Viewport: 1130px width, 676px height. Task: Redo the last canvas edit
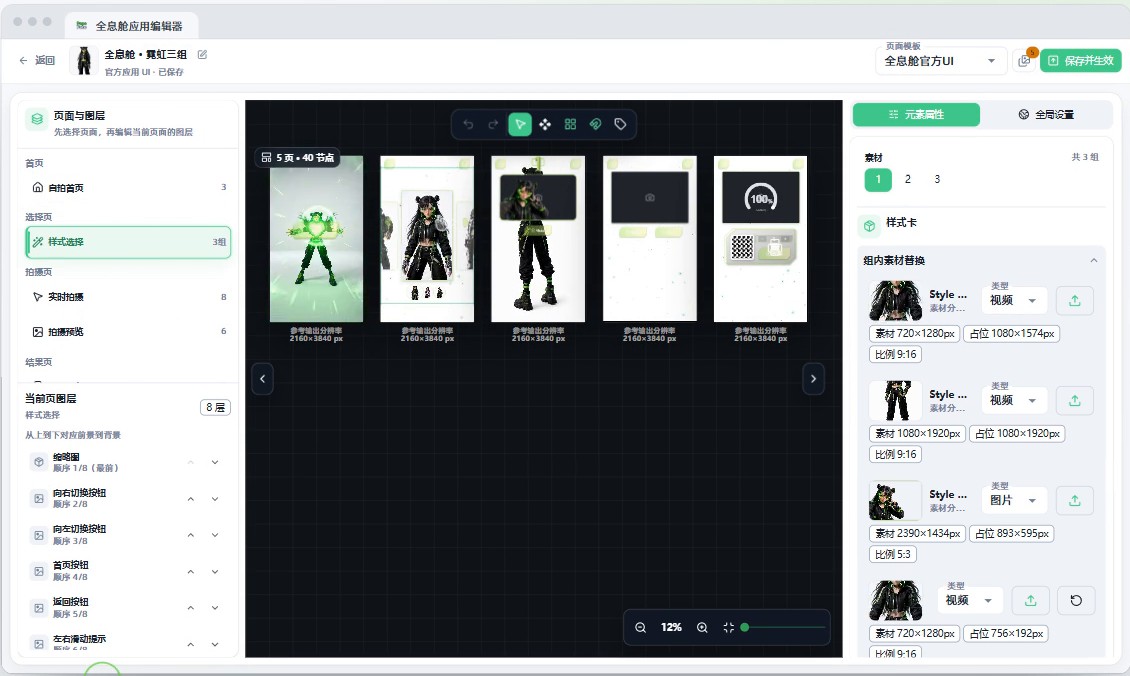(x=494, y=125)
